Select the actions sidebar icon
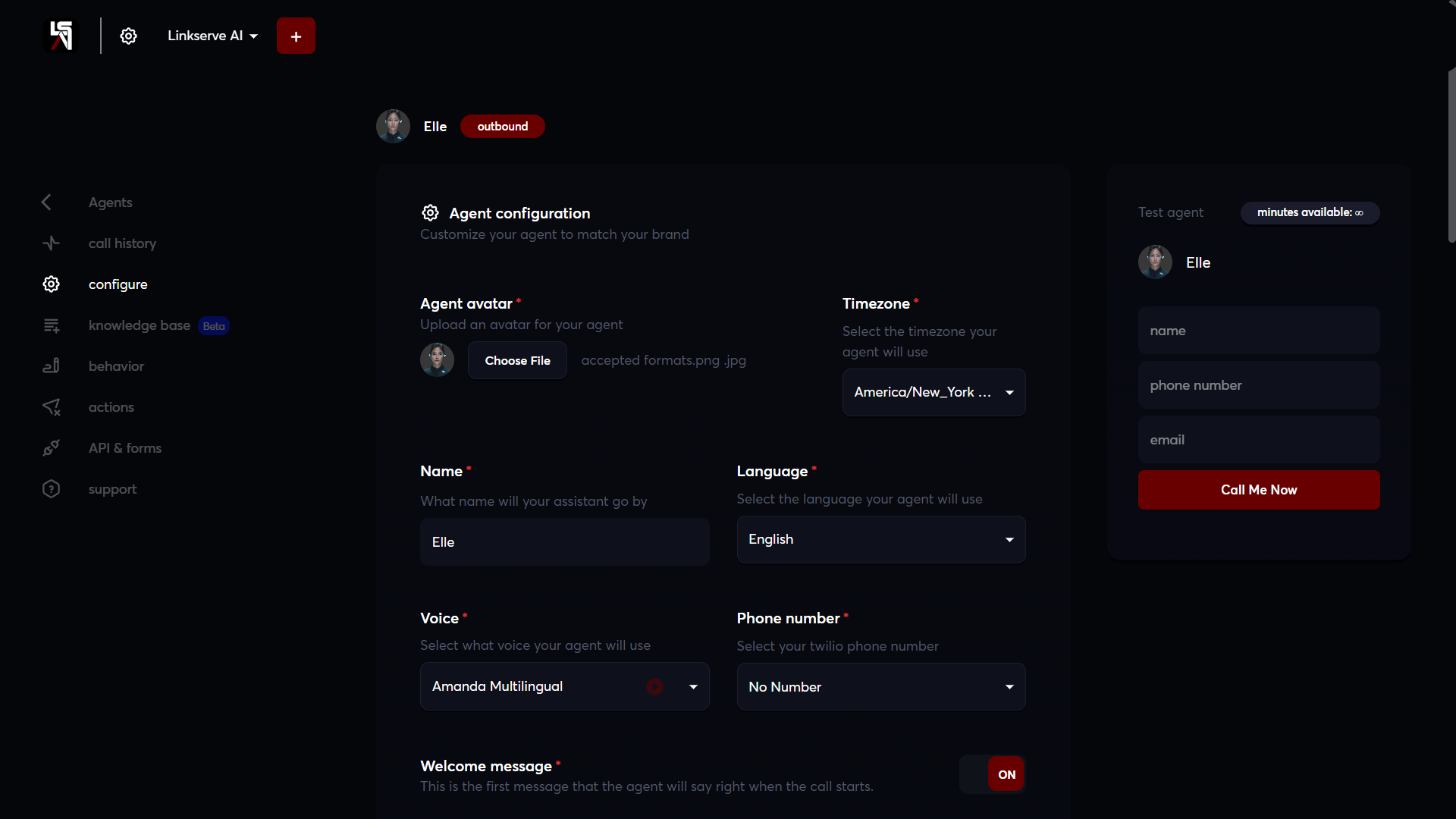Image resolution: width=1456 pixels, height=819 pixels. tap(51, 407)
